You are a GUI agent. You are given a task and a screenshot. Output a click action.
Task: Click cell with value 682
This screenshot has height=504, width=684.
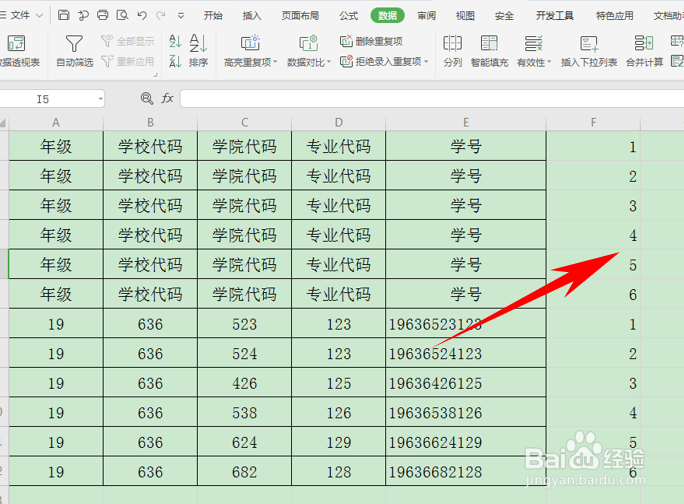click(x=244, y=472)
